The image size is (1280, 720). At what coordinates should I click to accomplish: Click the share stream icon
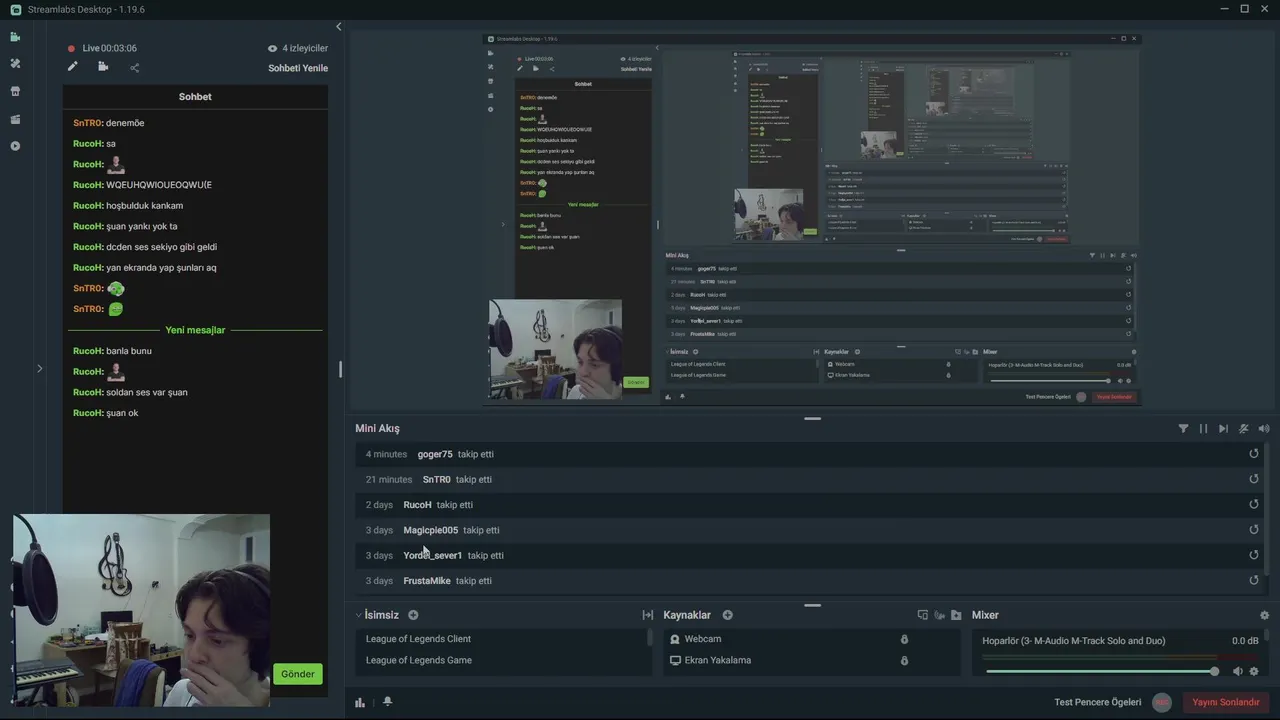click(134, 67)
